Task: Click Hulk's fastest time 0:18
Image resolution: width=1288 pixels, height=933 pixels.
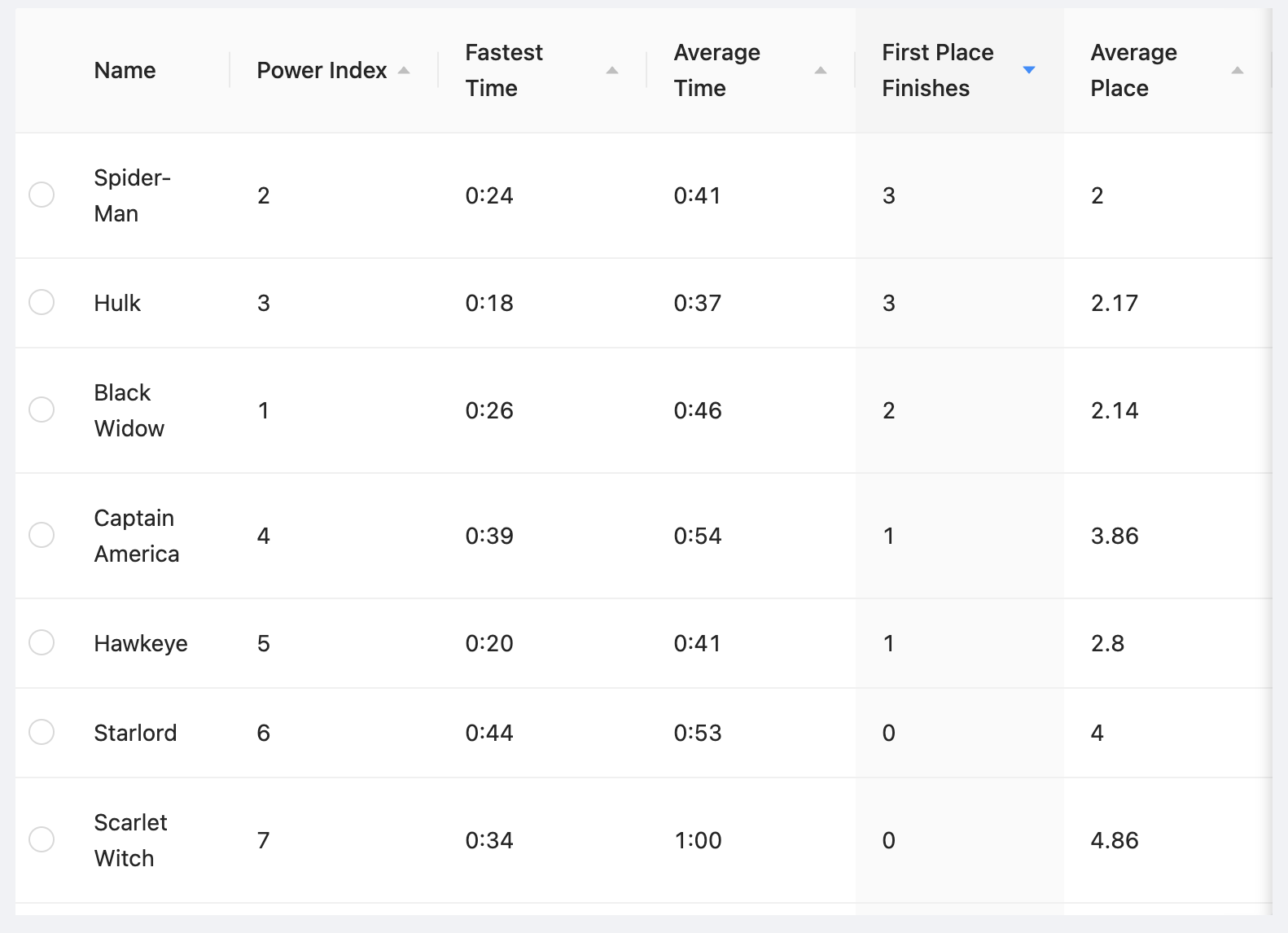Action: [489, 303]
